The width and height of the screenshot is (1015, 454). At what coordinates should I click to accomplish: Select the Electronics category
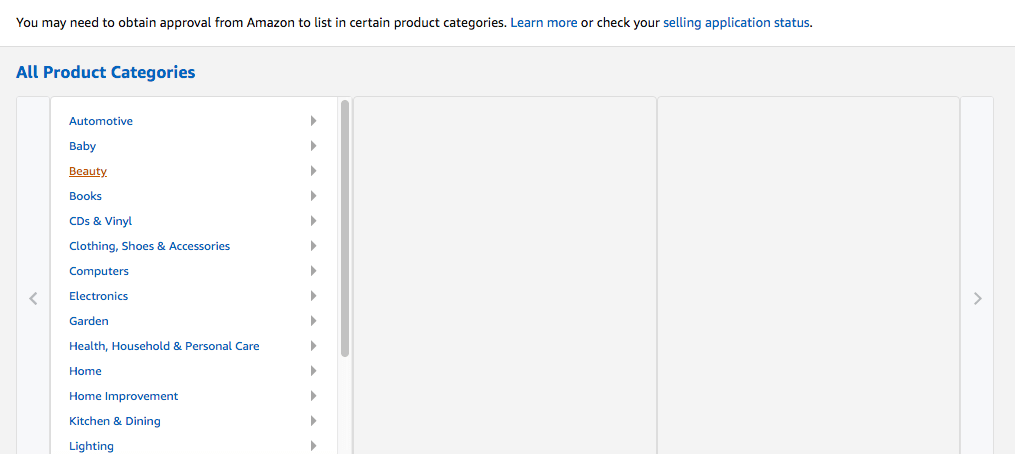[x=98, y=296]
